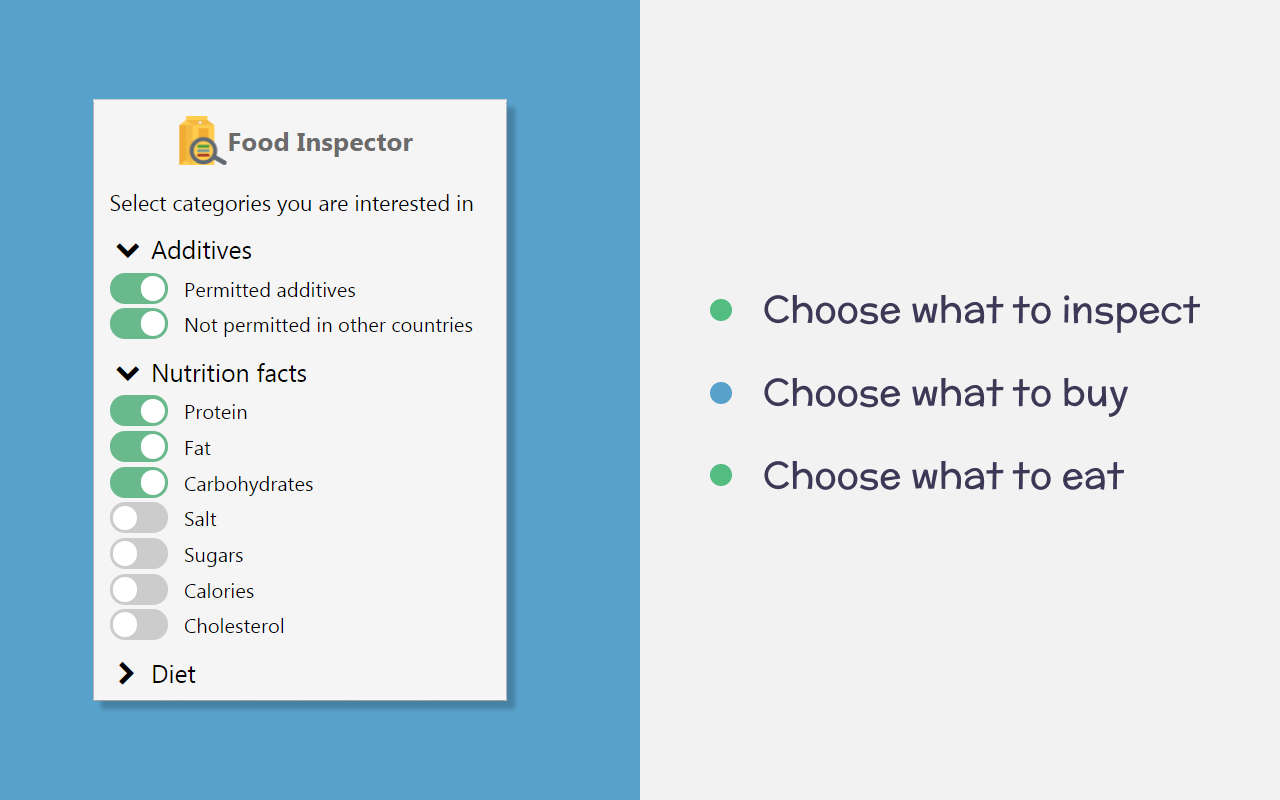Screen dimensions: 1280x800
Task: Click green bullet beside Choose what to inspect
Action: (721, 310)
